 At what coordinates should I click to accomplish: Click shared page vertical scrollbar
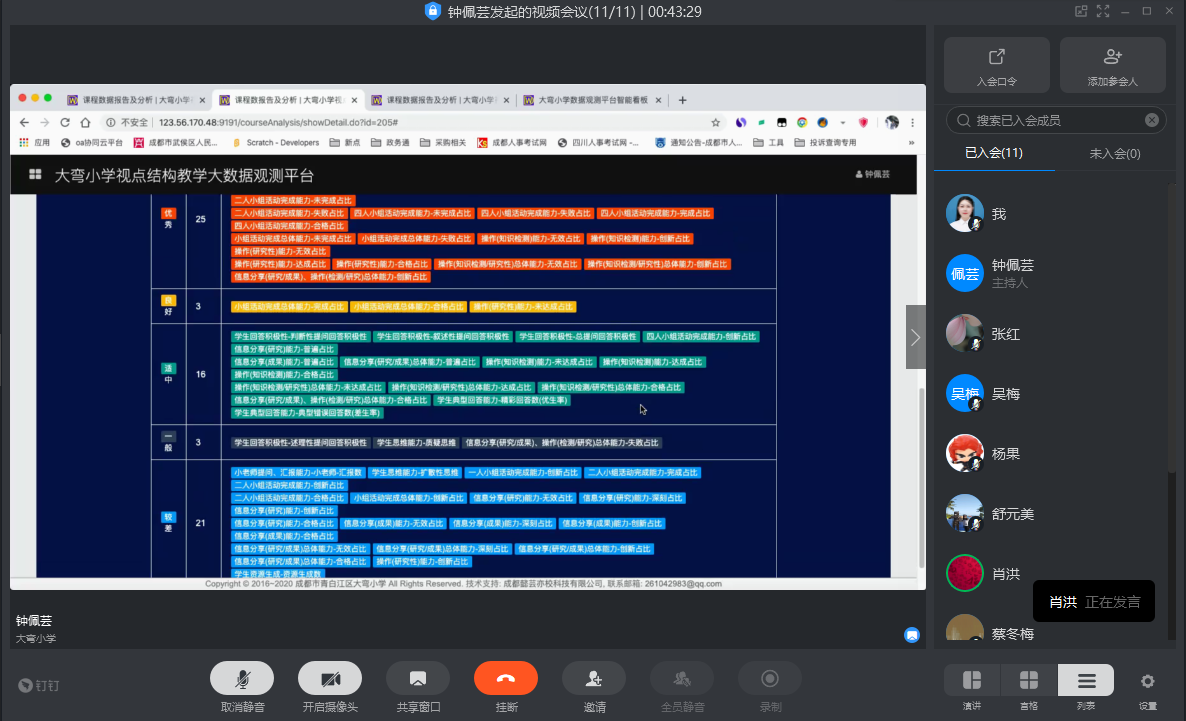921,478
